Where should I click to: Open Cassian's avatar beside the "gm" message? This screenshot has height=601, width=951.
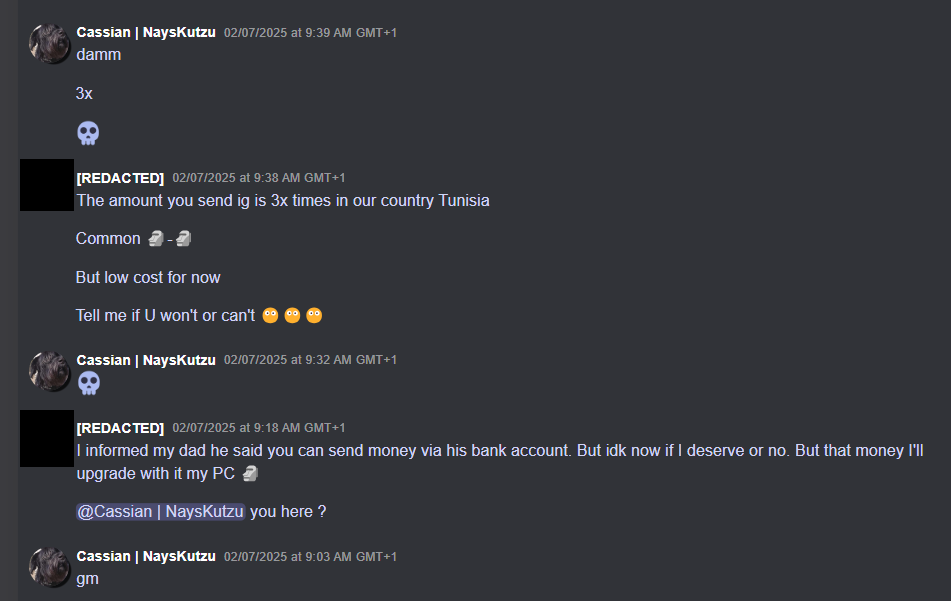click(x=48, y=566)
